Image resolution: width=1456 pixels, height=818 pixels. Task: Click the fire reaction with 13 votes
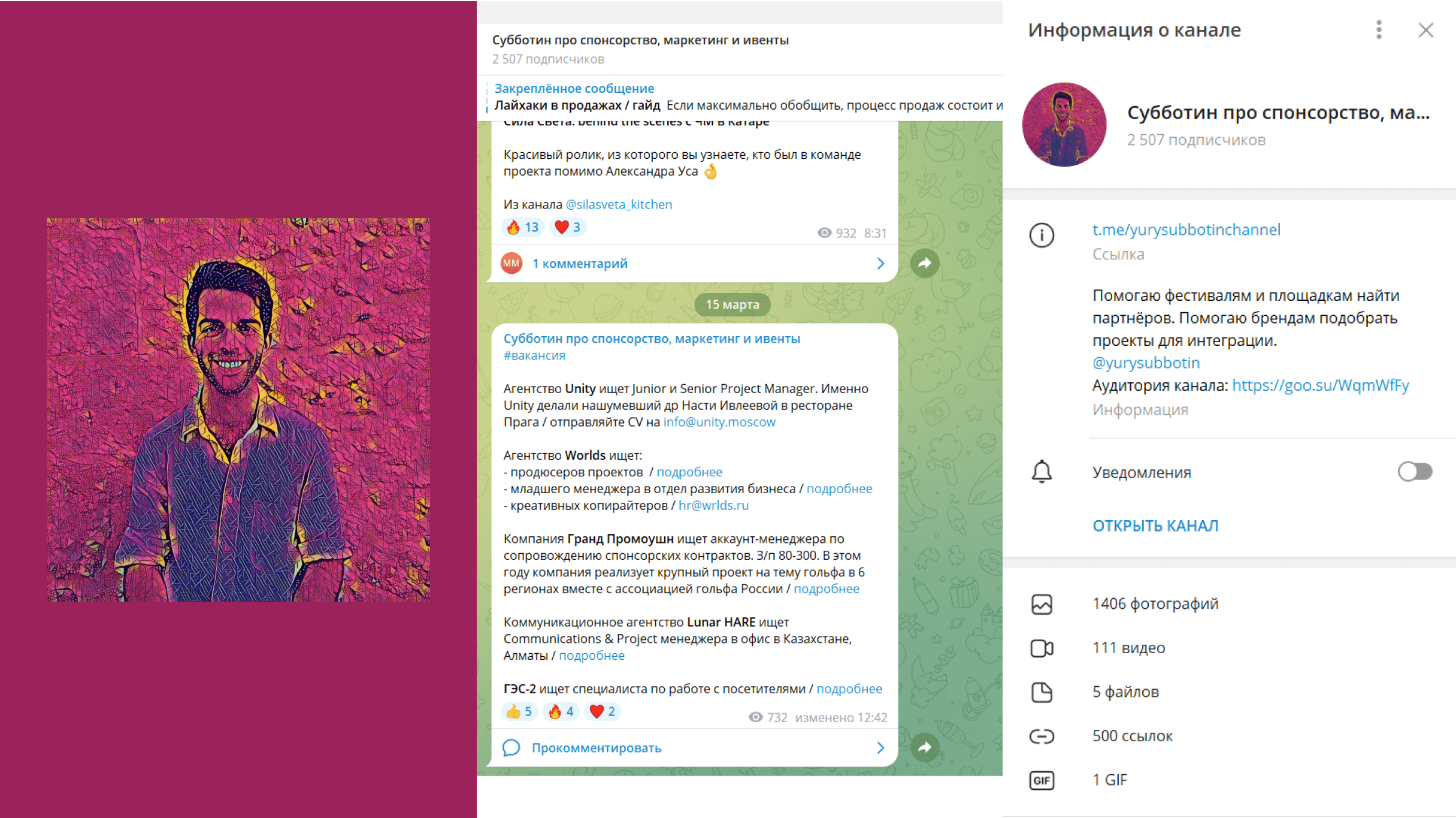point(523,227)
